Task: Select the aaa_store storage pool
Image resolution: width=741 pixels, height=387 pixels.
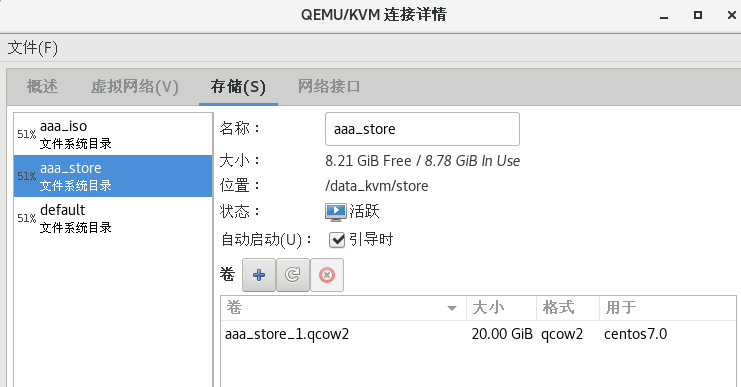Action: tap(113, 176)
